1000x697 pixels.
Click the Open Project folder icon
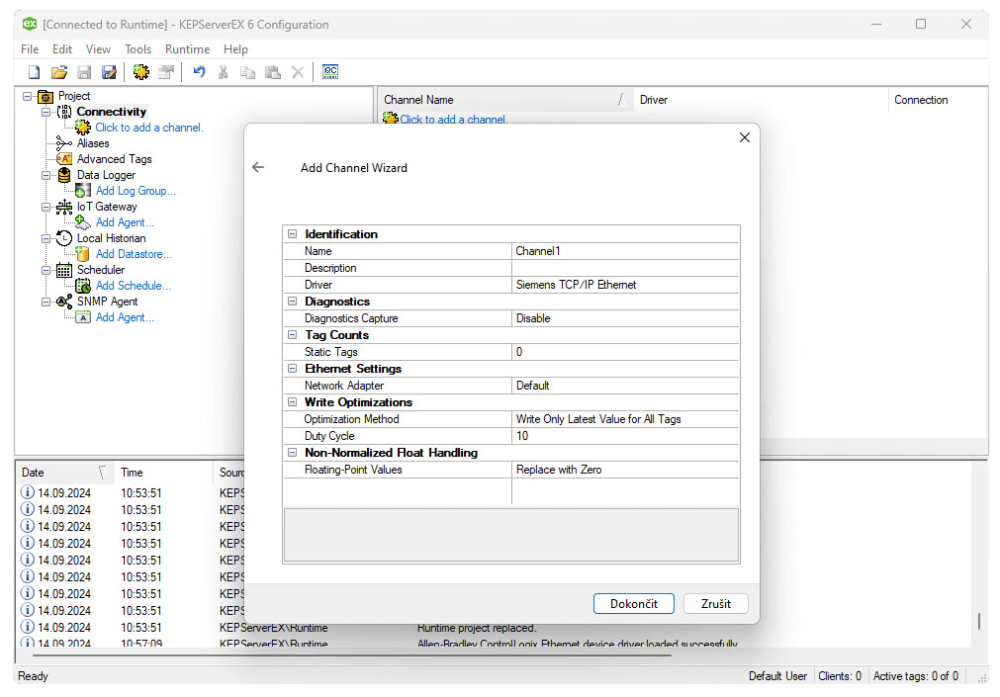(59, 72)
